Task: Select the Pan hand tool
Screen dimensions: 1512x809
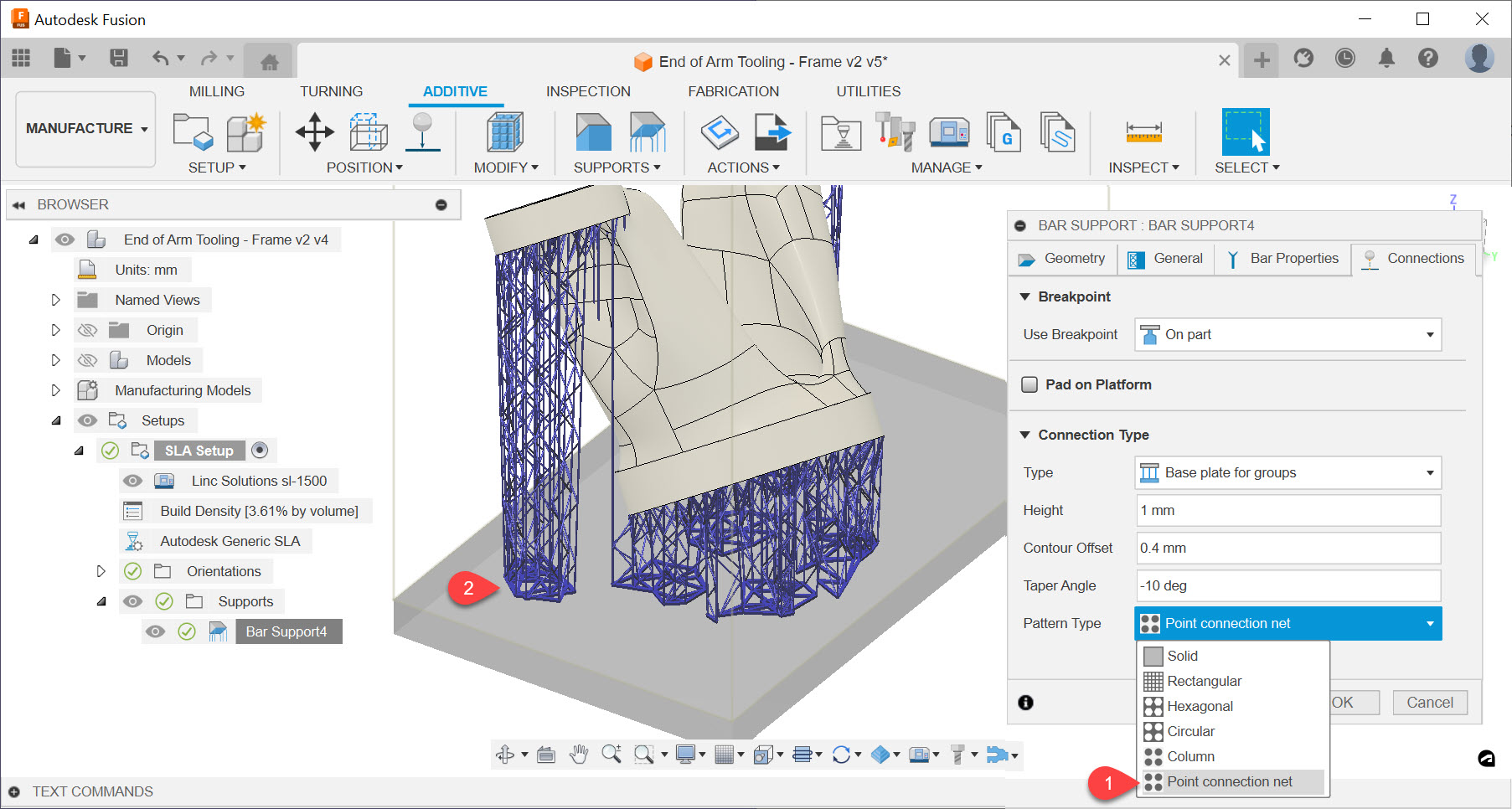Action: 579,755
